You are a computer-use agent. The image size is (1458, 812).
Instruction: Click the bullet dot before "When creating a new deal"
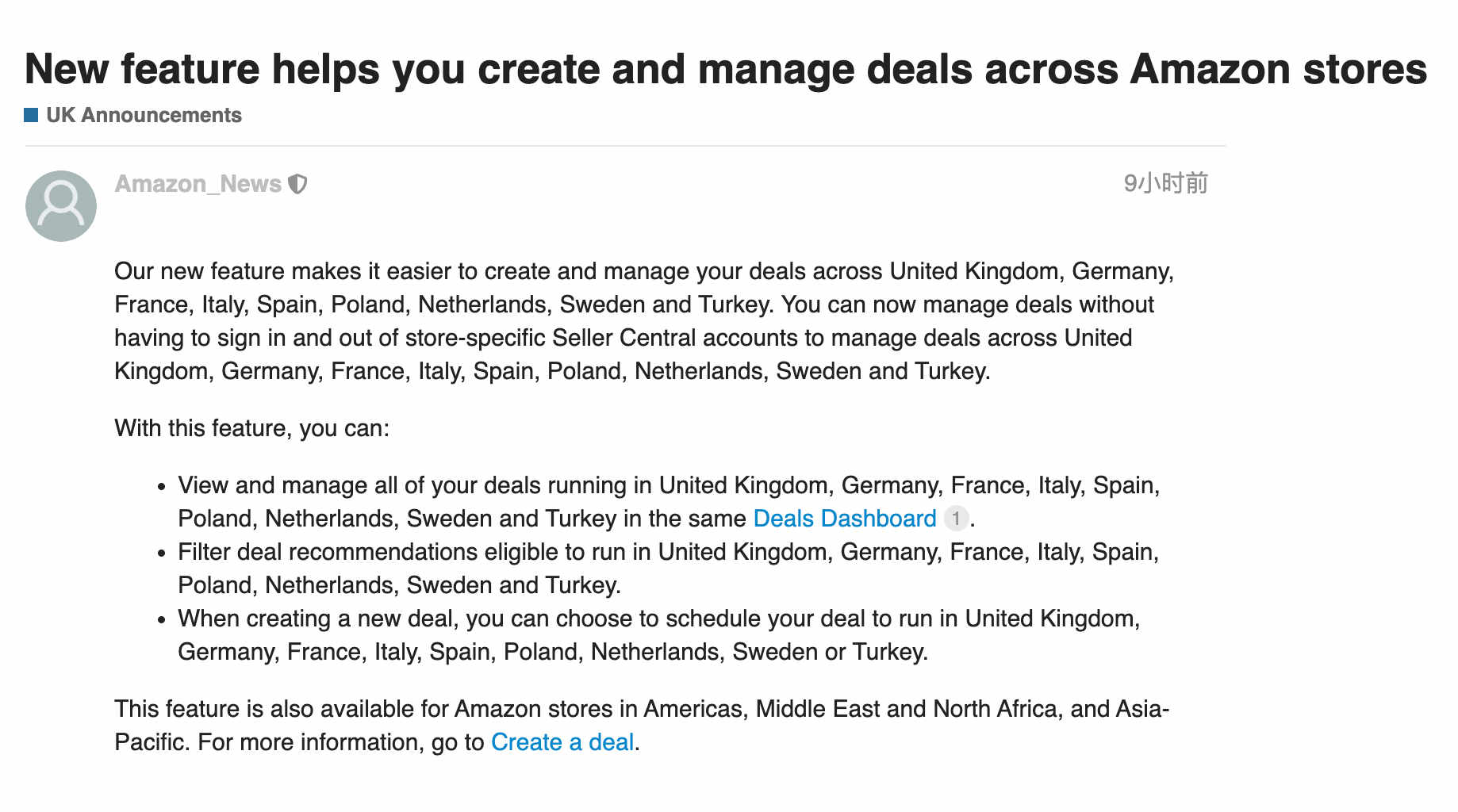coord(162,619)
